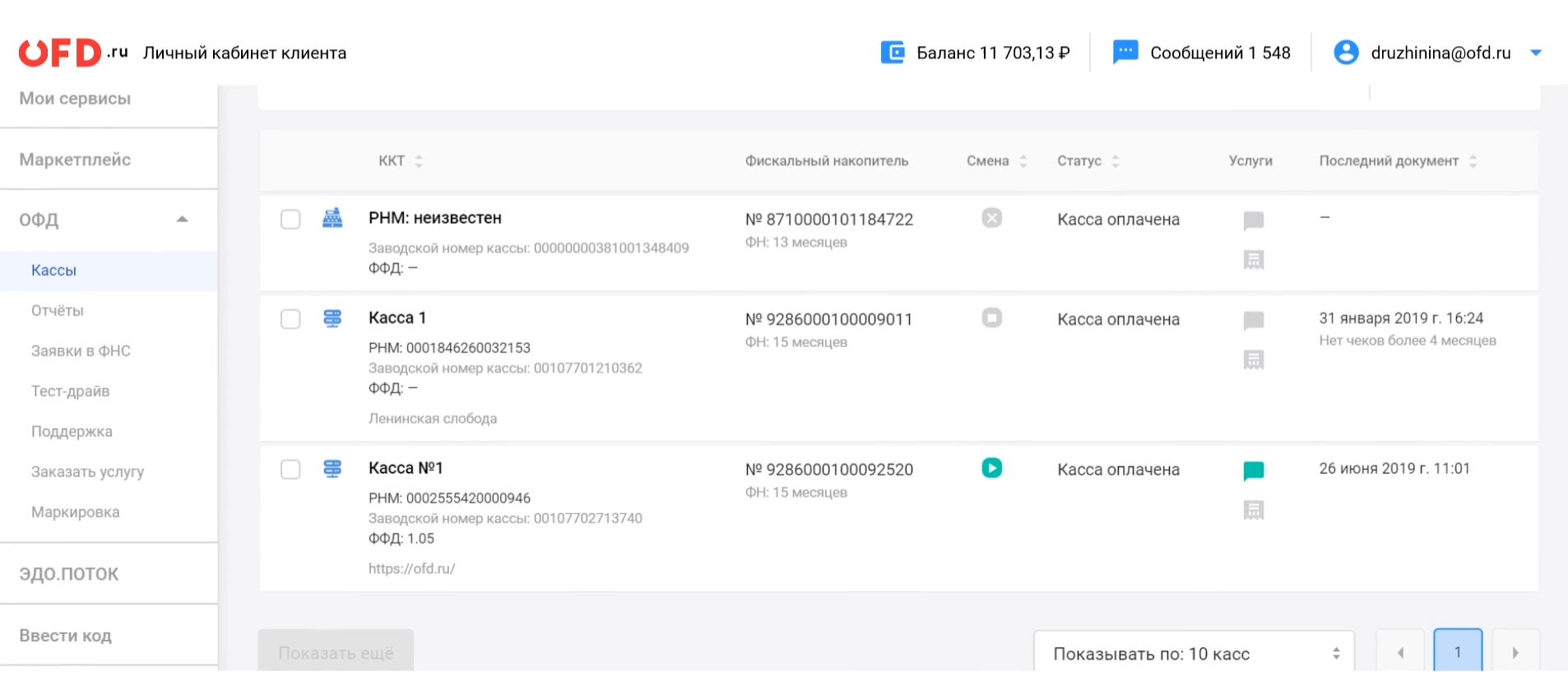
Task: Open Маркировка in the sidebar
Action: coord(75,512)
